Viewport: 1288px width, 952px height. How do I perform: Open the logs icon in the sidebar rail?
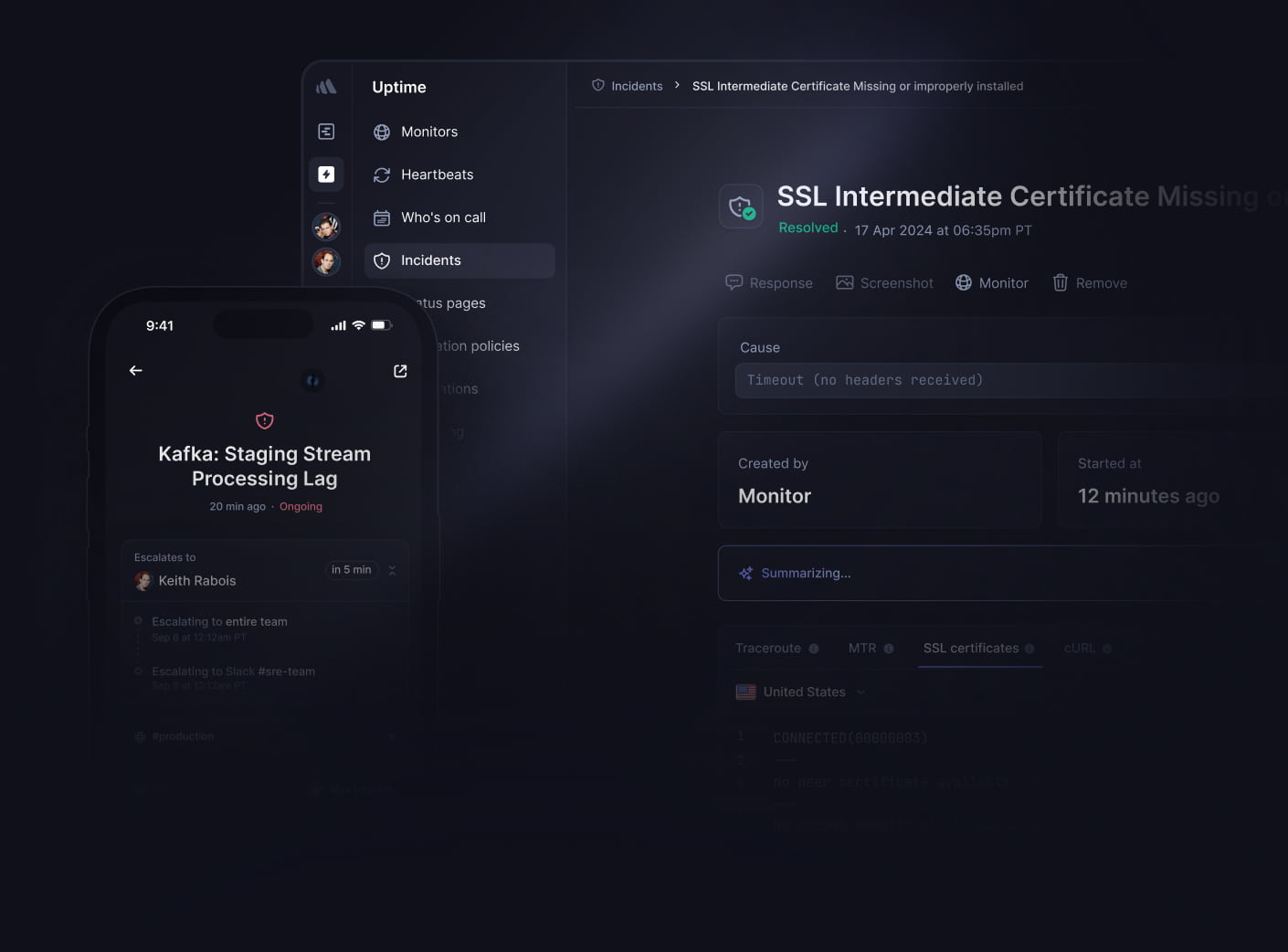[x=326, y=132]
